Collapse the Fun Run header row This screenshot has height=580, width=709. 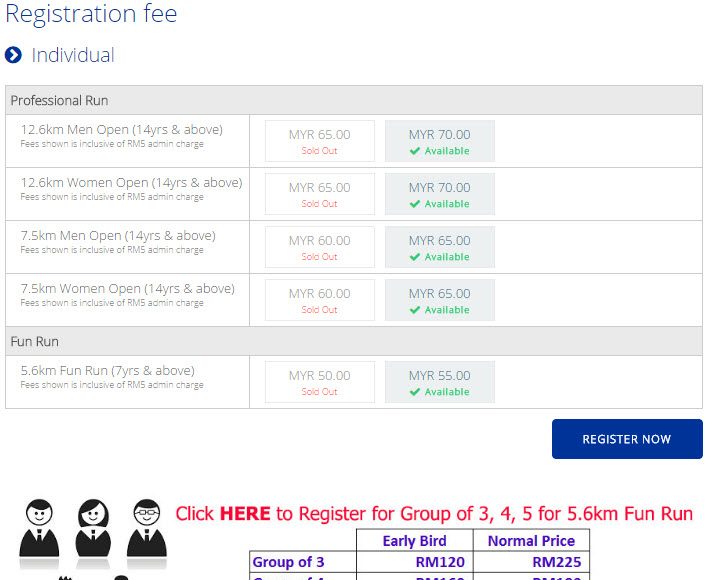354,341
